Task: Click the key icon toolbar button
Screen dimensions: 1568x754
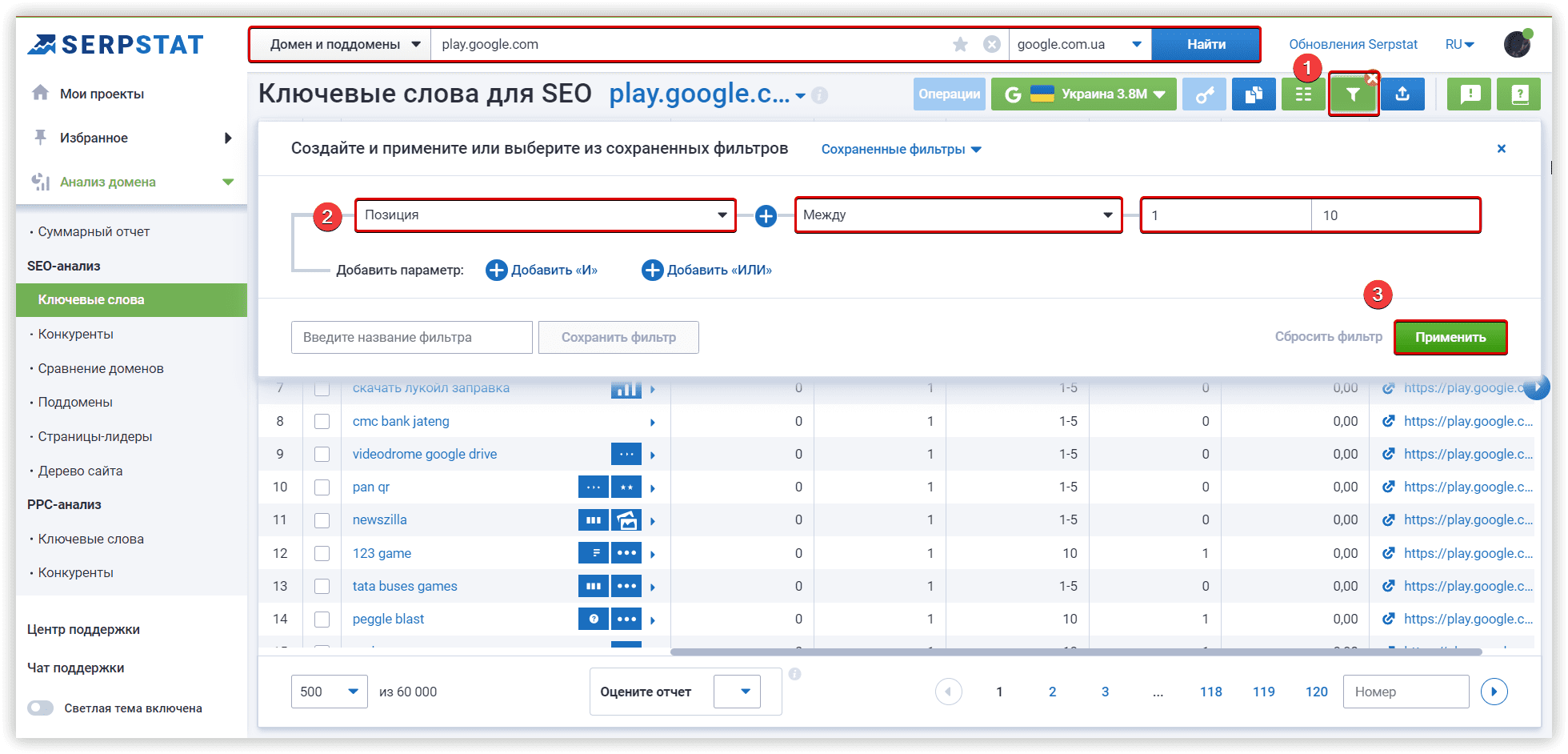Action: click(x=1204, y=94)
